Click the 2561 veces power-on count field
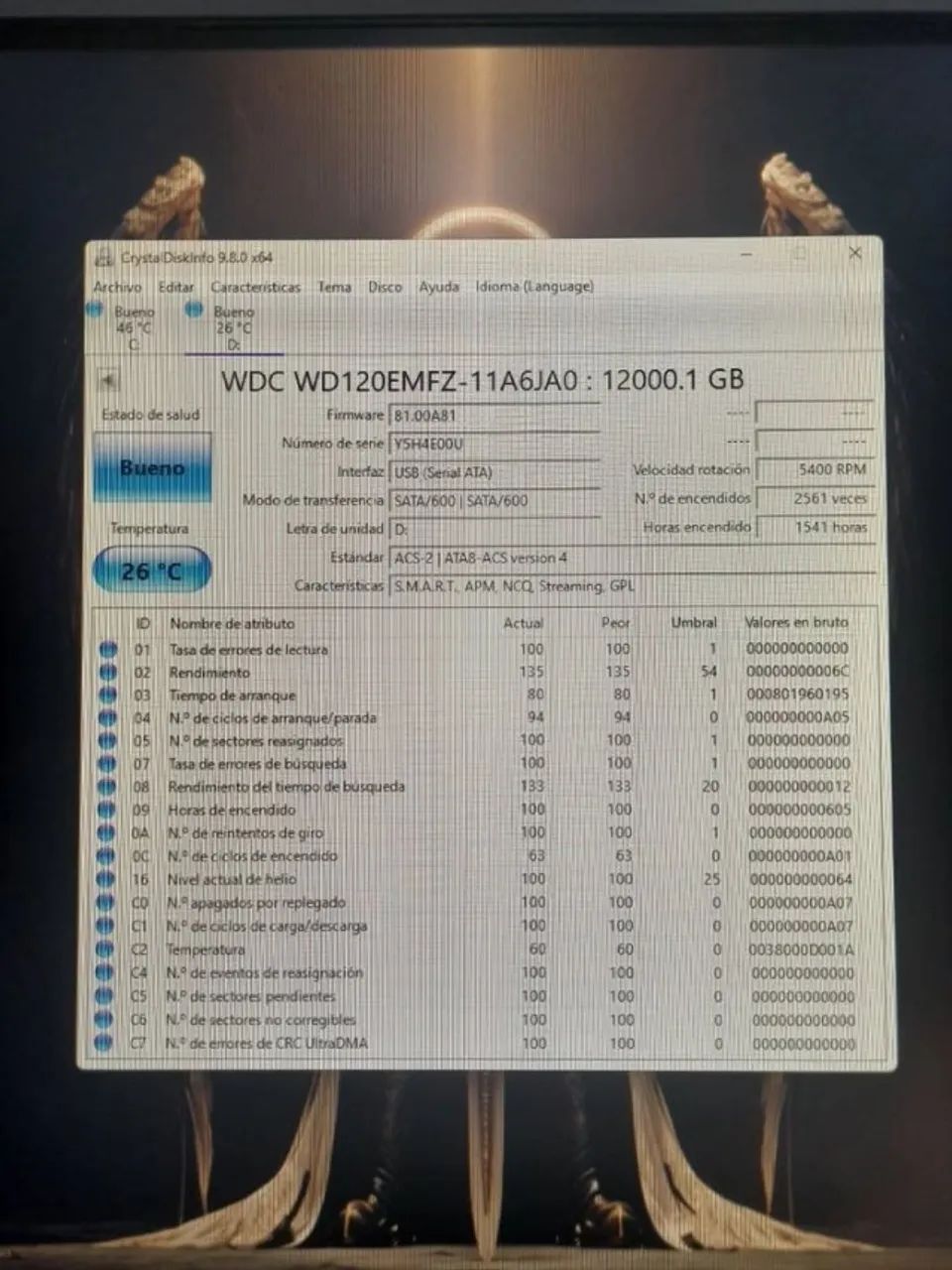The width and height of the screenshot is (952, 1270). point(814,498)
